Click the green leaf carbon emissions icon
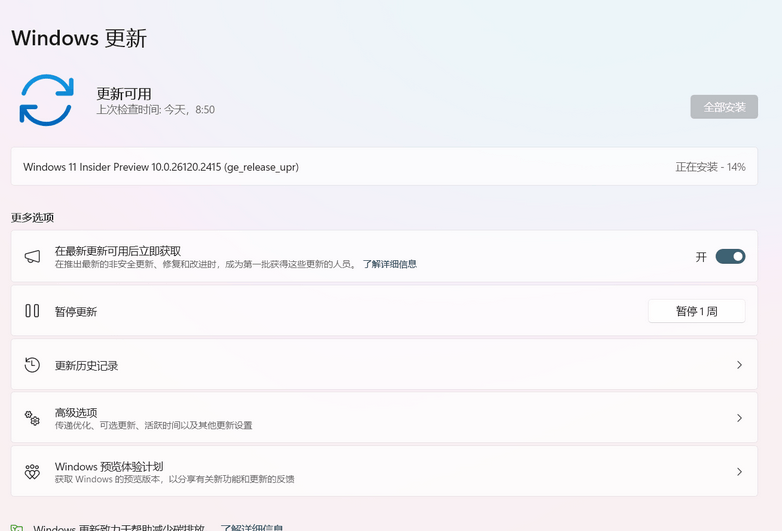The width and height of the screenshot is (782, 531). tap(17, 528)
